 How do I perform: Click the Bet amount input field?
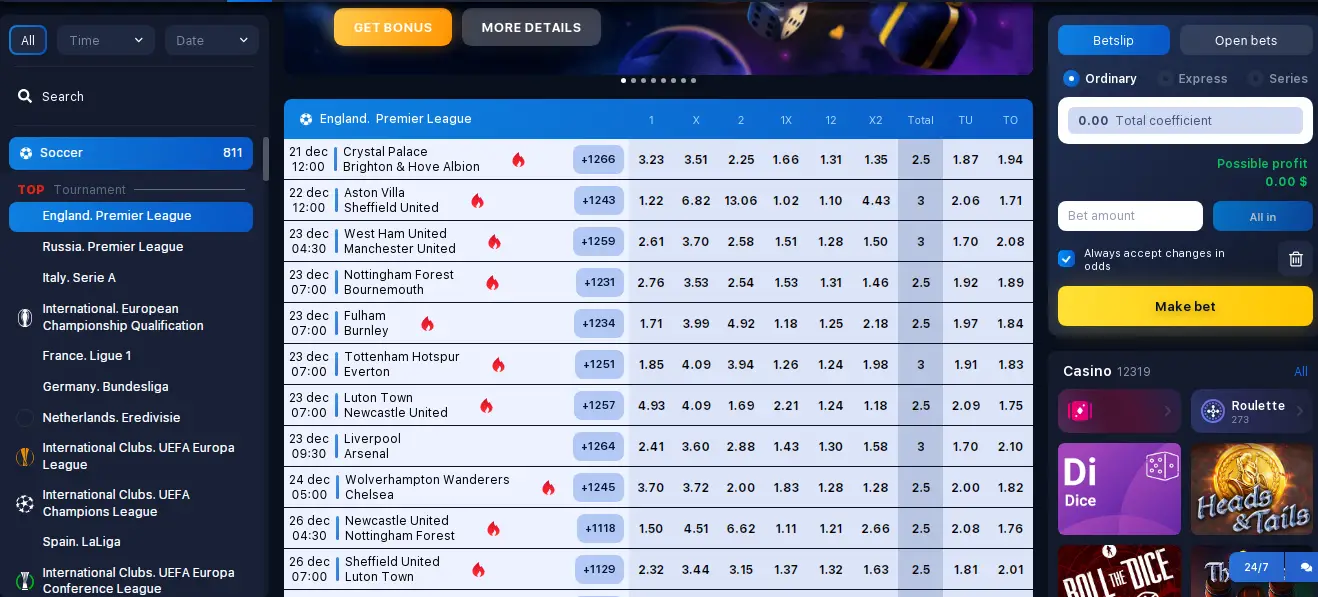(1130, 216)
